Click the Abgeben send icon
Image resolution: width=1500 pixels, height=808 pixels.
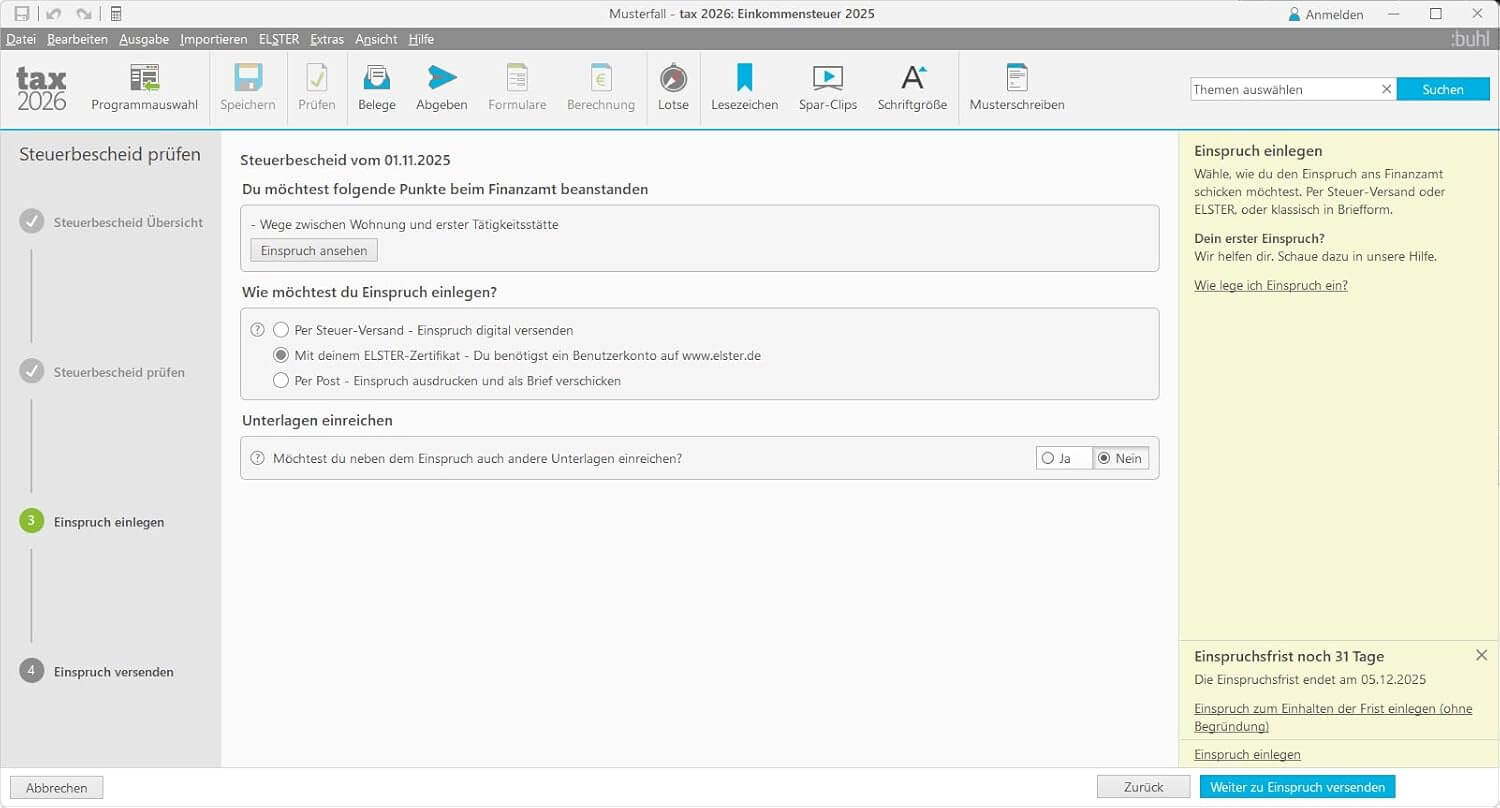tap(441, 79)
